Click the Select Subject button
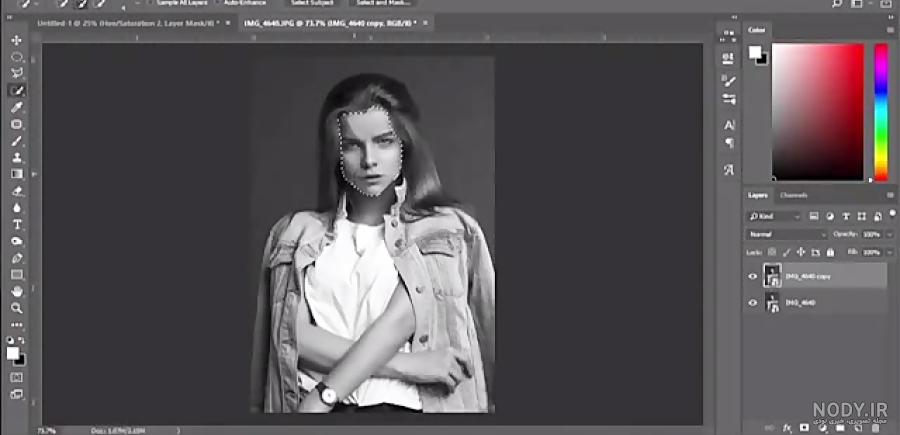 pos(312,3)
